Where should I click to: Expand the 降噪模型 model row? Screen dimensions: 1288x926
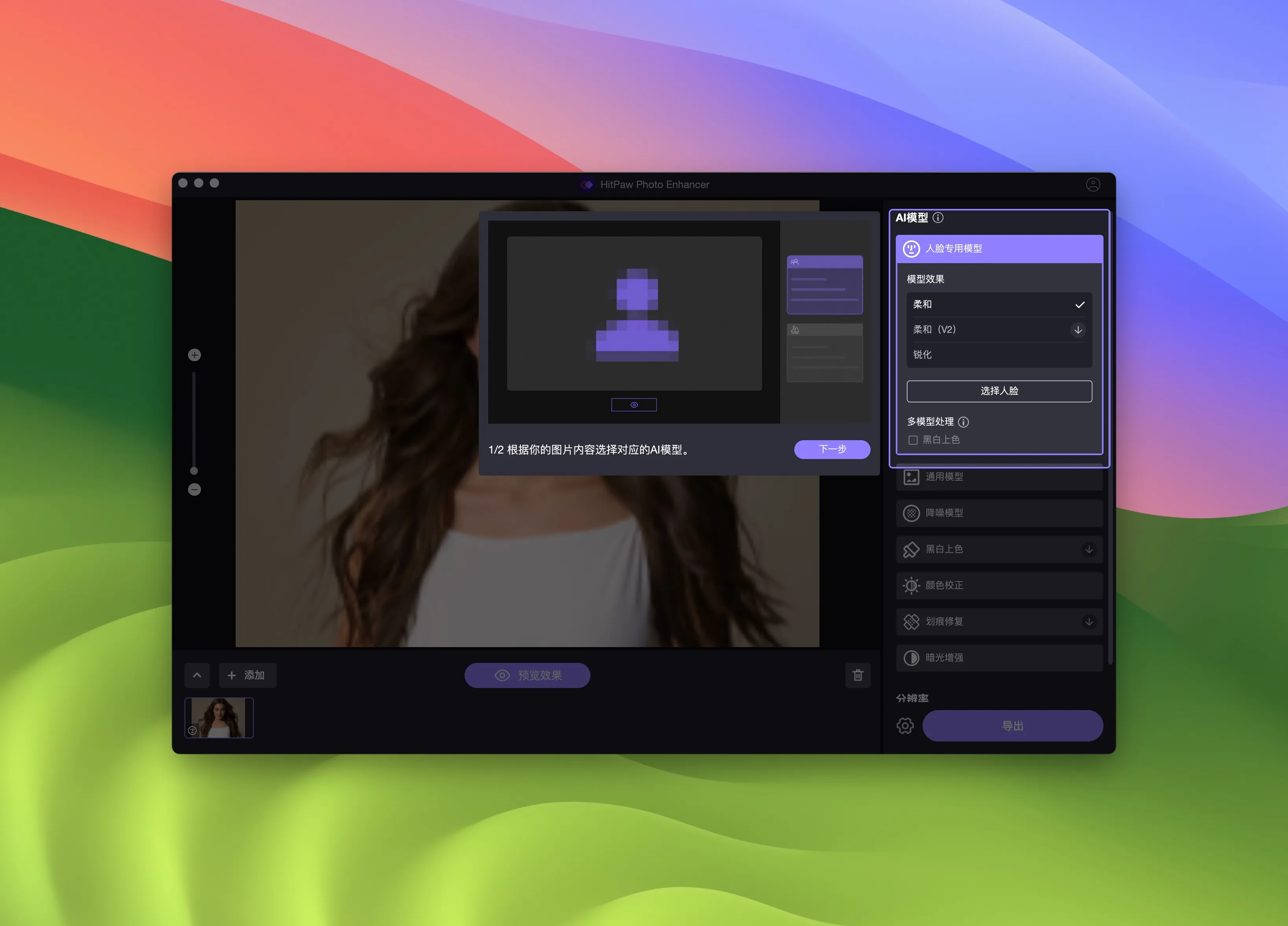click(x=999, y=513)
